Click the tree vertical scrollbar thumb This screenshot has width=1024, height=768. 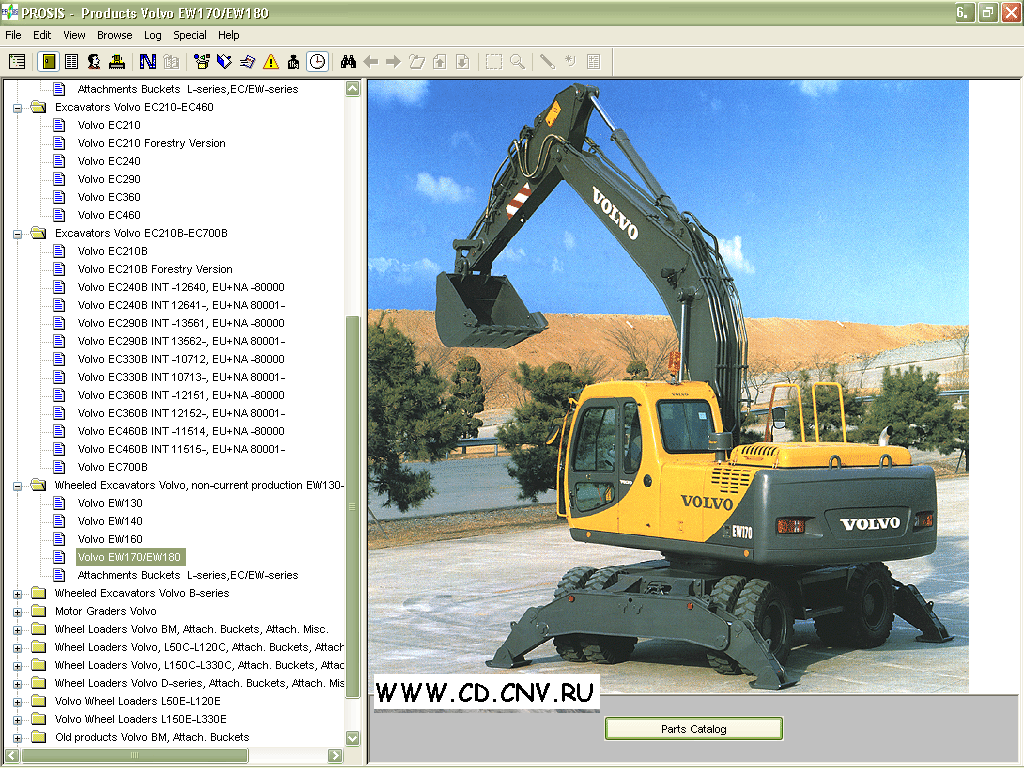[x=353, y=506]
